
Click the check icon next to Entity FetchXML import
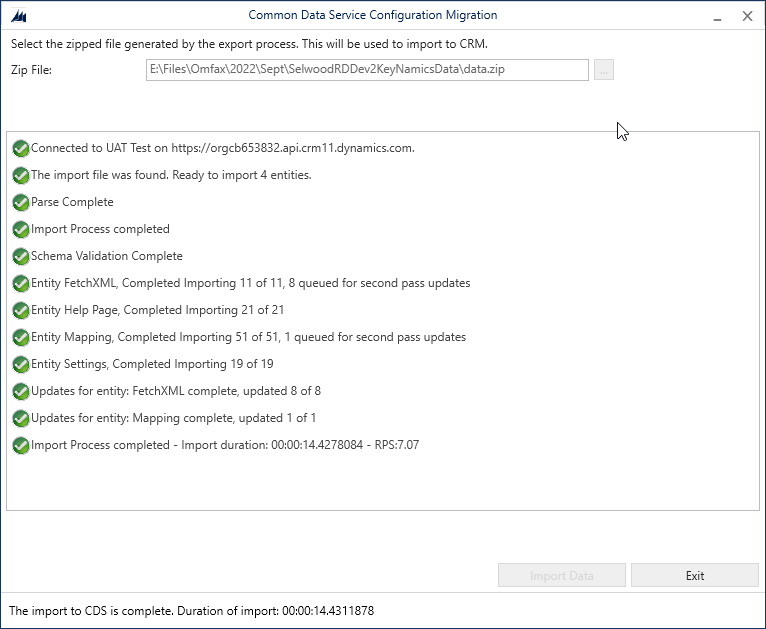point(21,283)
